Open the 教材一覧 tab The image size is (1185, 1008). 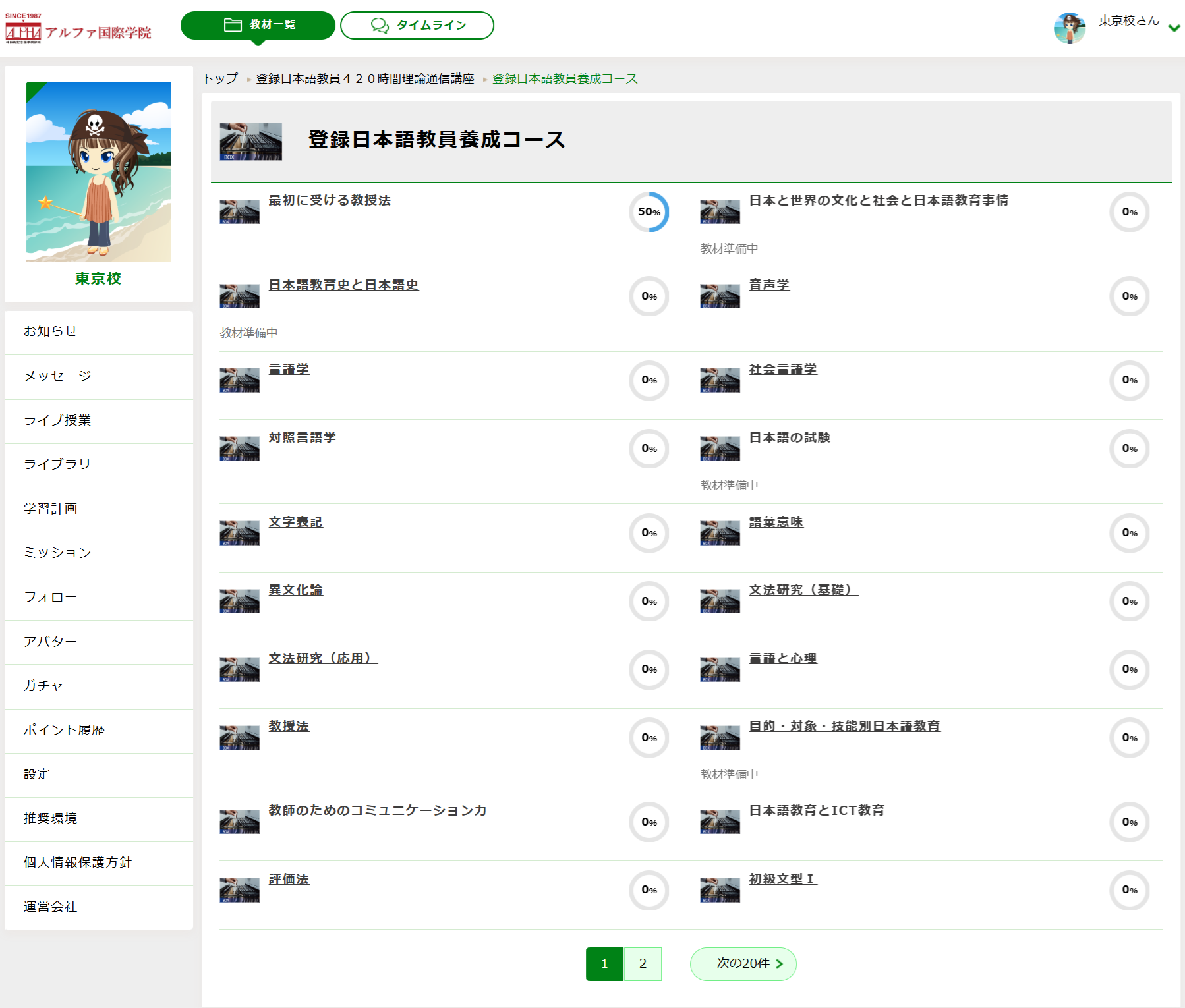(x=258, y=25)
